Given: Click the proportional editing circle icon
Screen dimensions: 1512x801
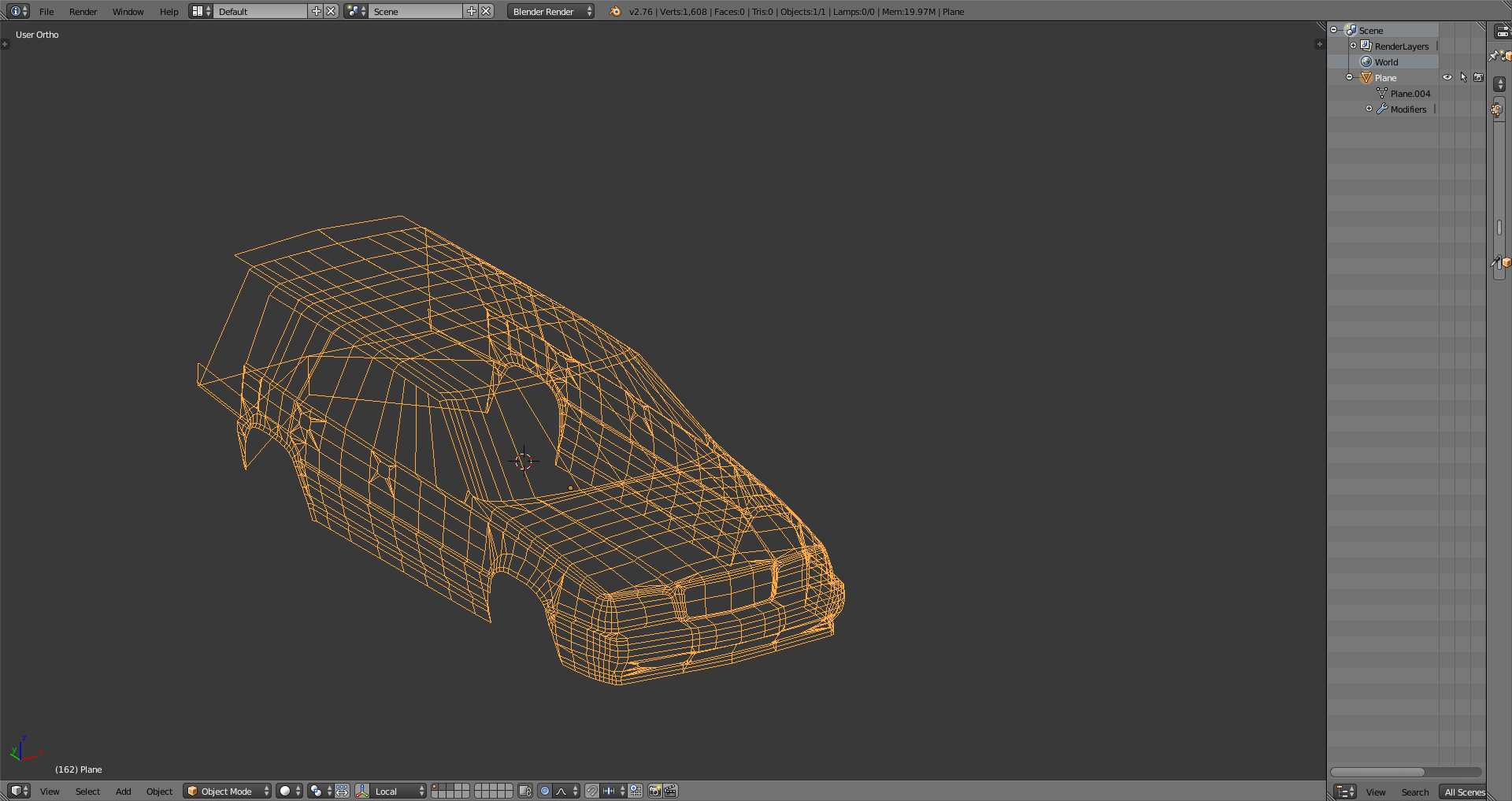Looking at the screenshot, I should 545,791.
